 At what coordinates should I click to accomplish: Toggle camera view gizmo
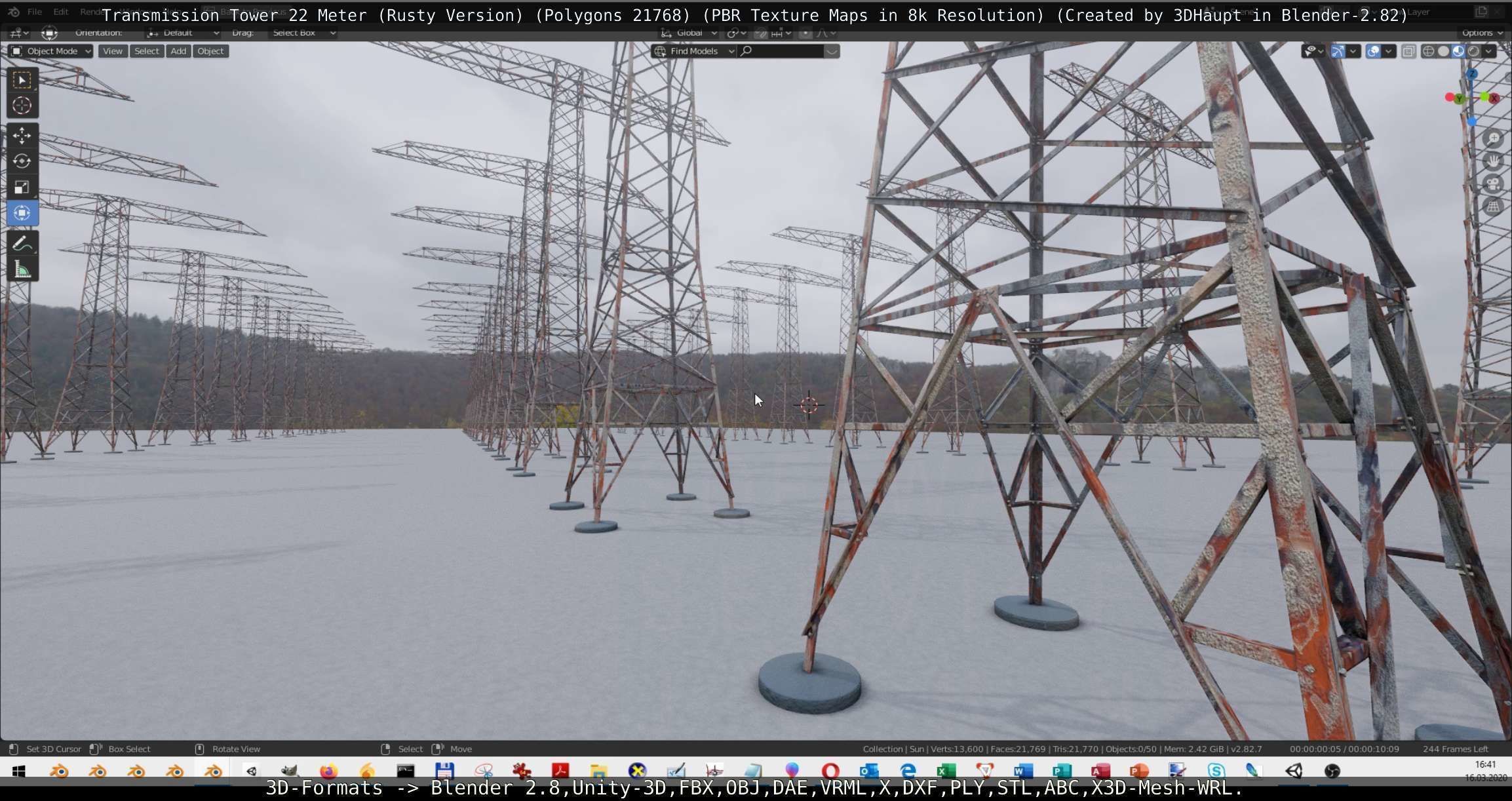coord(1494,184)
